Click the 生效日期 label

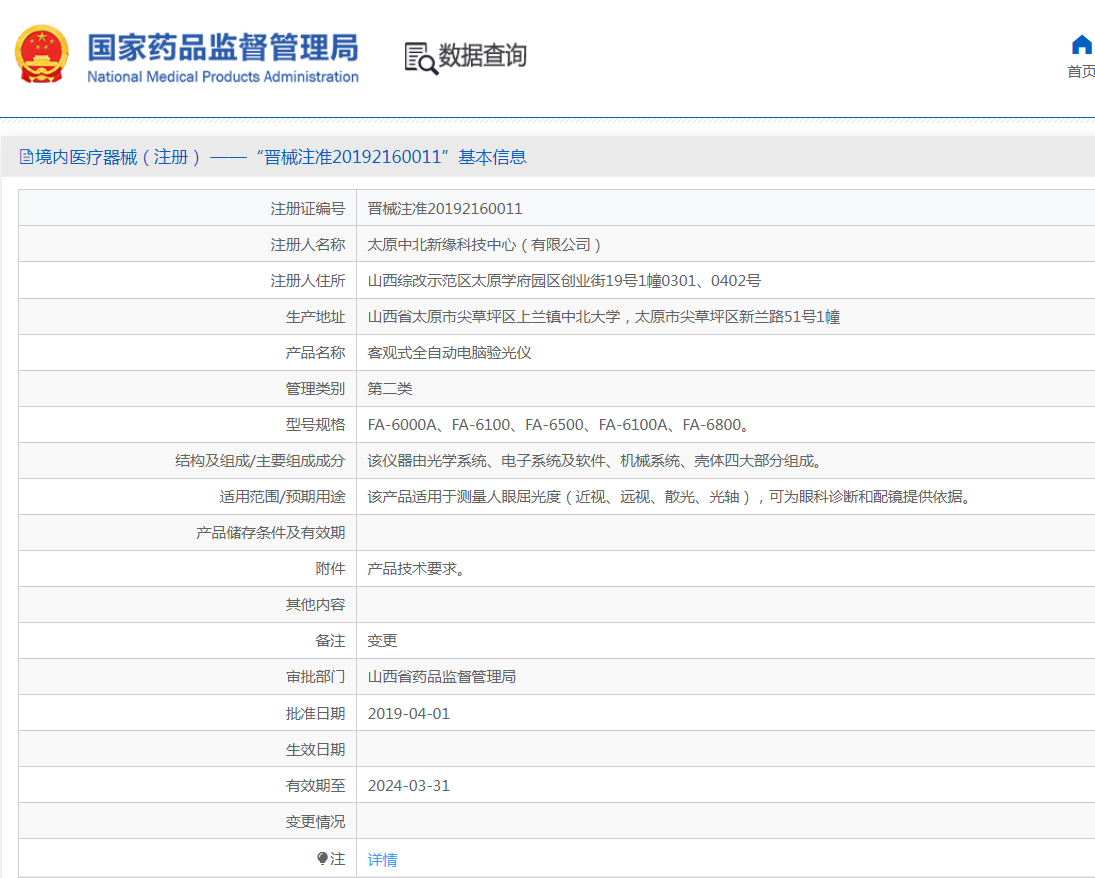tap(315, 749)
